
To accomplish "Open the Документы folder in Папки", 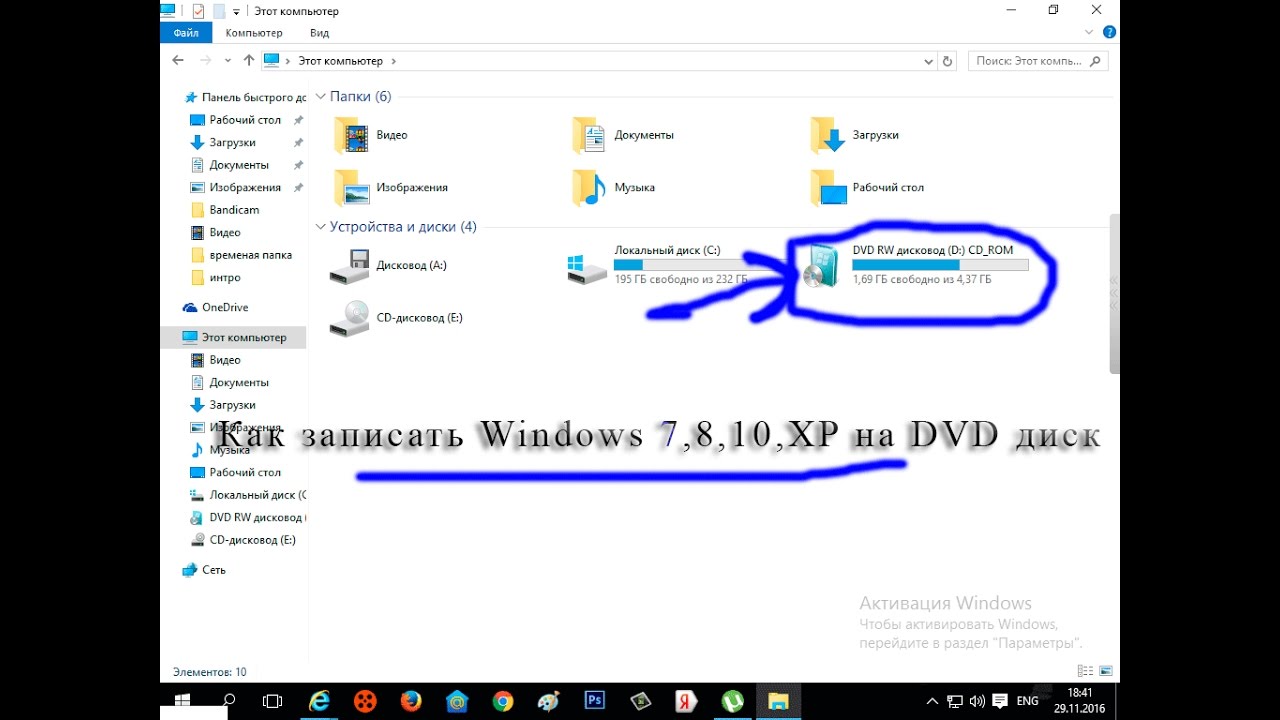I will 622,135.
